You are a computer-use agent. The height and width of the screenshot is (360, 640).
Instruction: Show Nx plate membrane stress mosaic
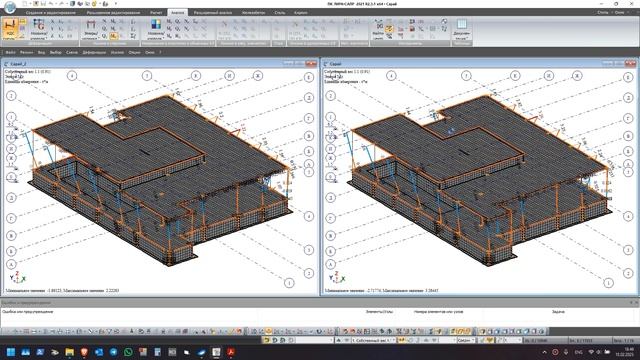click(x=187, y=22)
